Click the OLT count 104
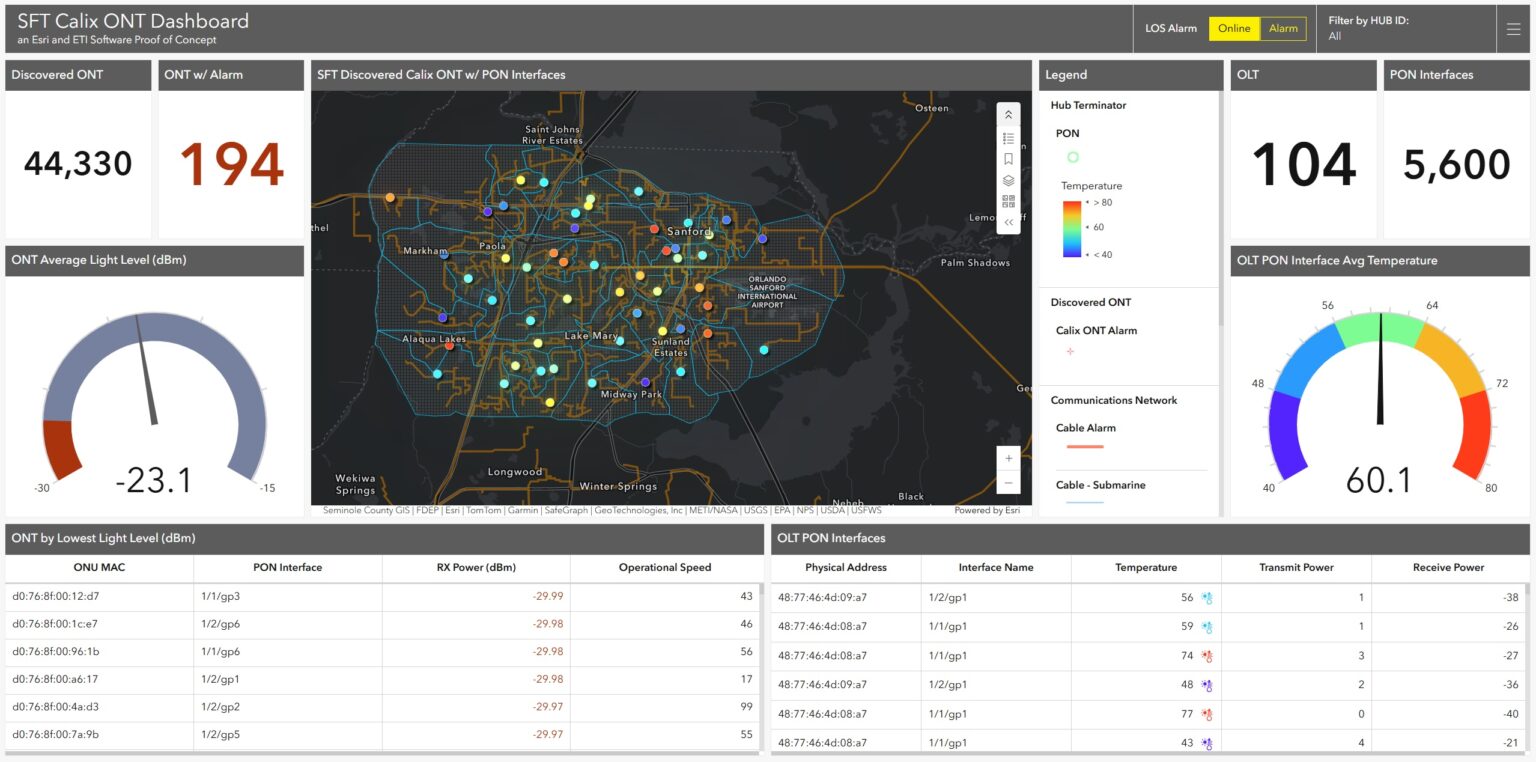1536x762 pixels. pos(1304,164)
